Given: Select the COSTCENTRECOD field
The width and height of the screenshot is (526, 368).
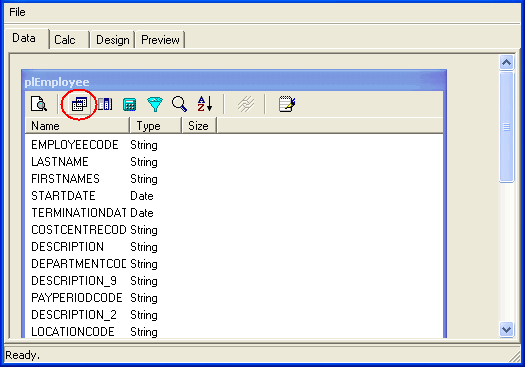Looking at the screenshot, I should tap(78, 230).
